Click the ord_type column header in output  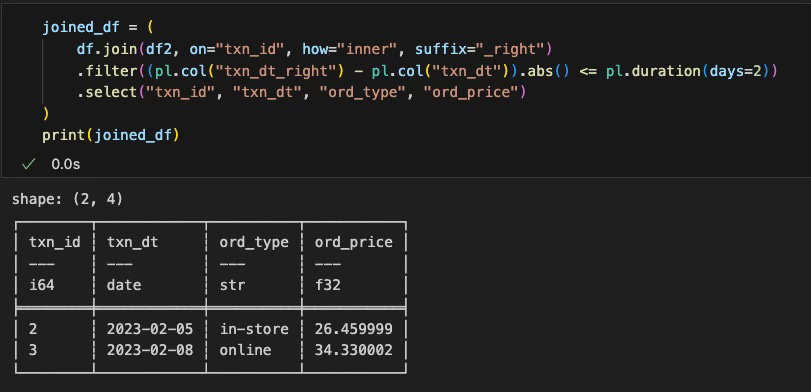coord(254,242)
